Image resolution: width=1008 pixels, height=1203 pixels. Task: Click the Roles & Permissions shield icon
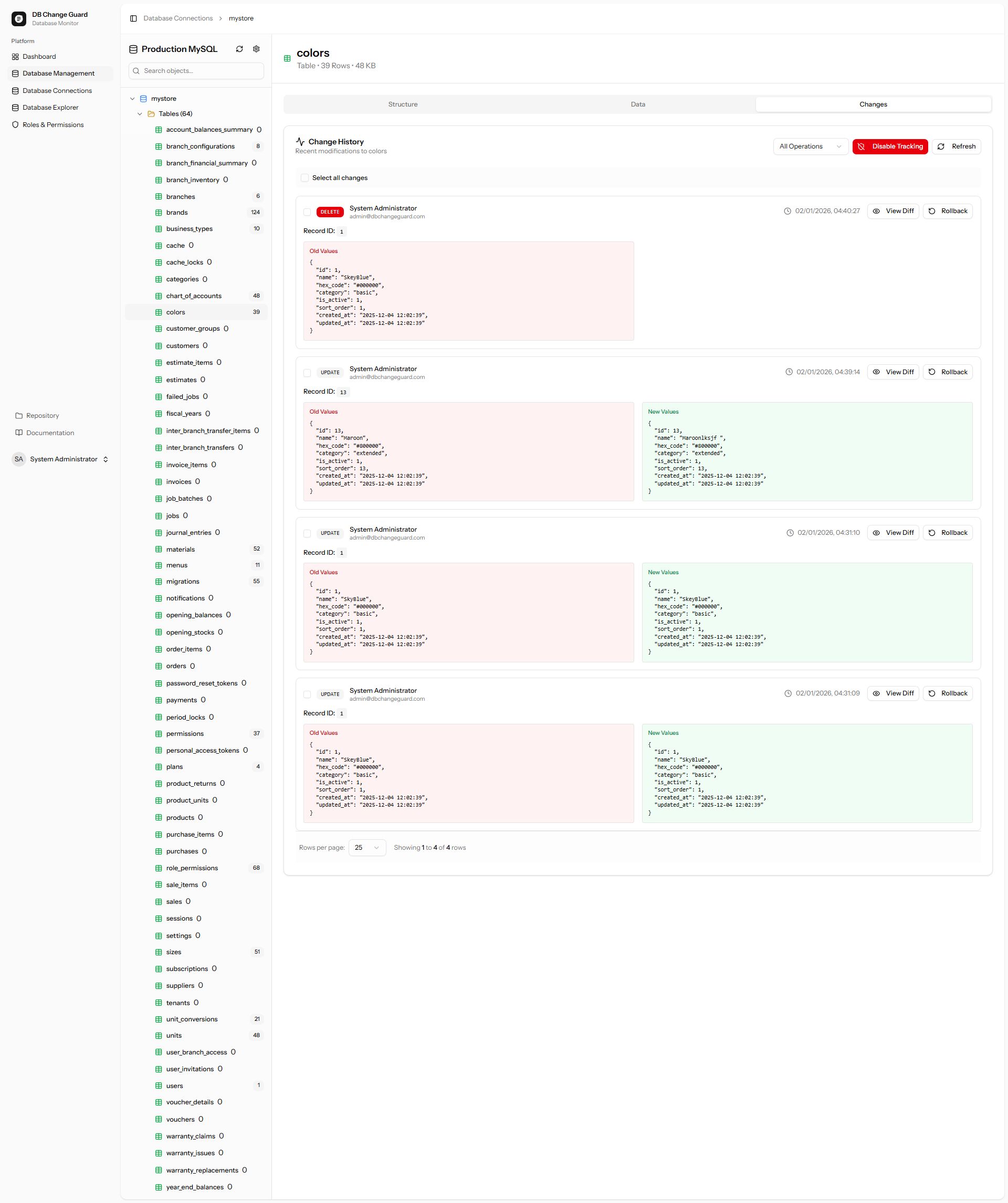pyautogui.click(x=15, y=125)
